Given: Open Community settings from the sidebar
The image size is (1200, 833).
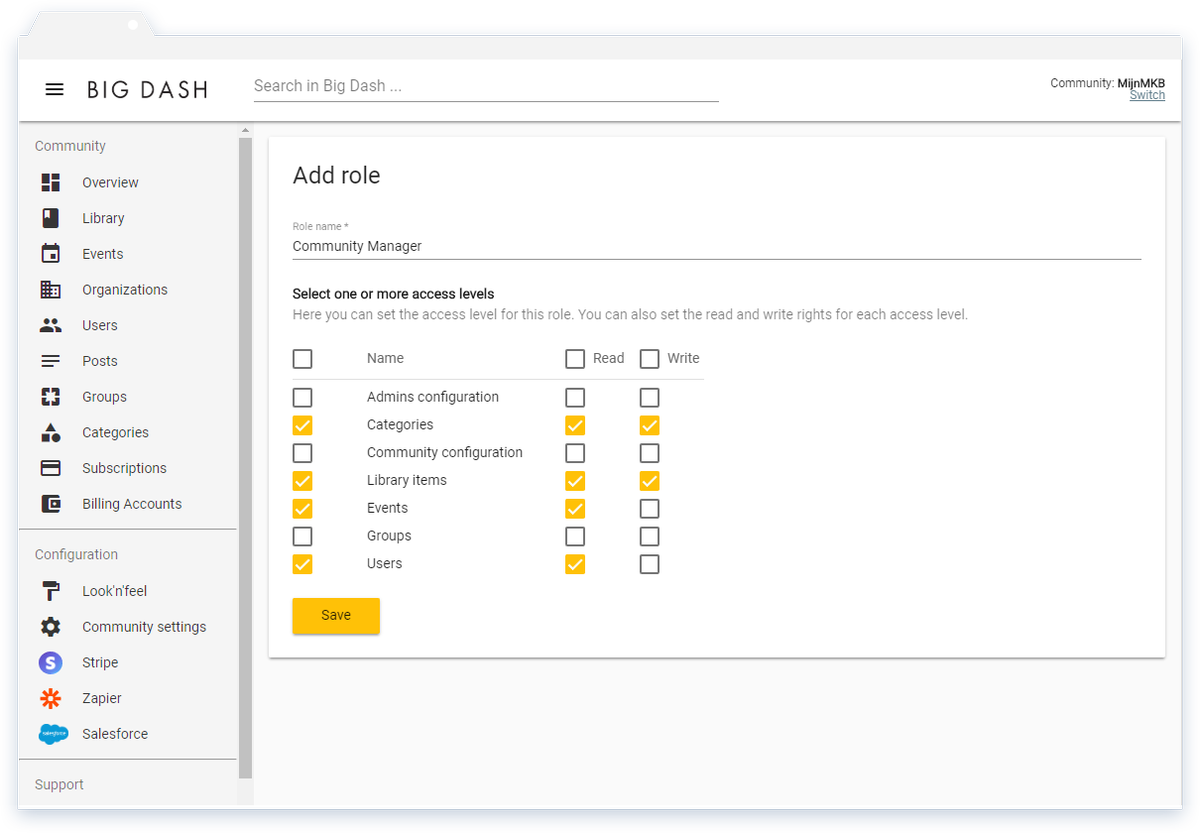Looking at the screenshot, I should (52, 626).
